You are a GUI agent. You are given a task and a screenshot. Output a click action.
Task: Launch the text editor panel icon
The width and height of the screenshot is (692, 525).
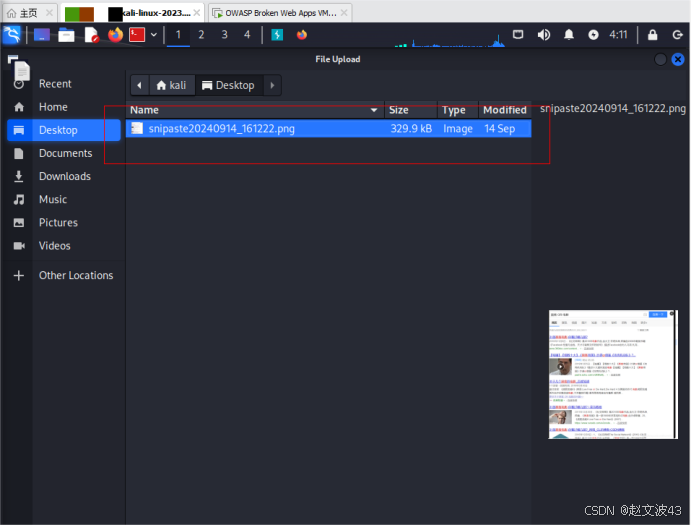91,35
